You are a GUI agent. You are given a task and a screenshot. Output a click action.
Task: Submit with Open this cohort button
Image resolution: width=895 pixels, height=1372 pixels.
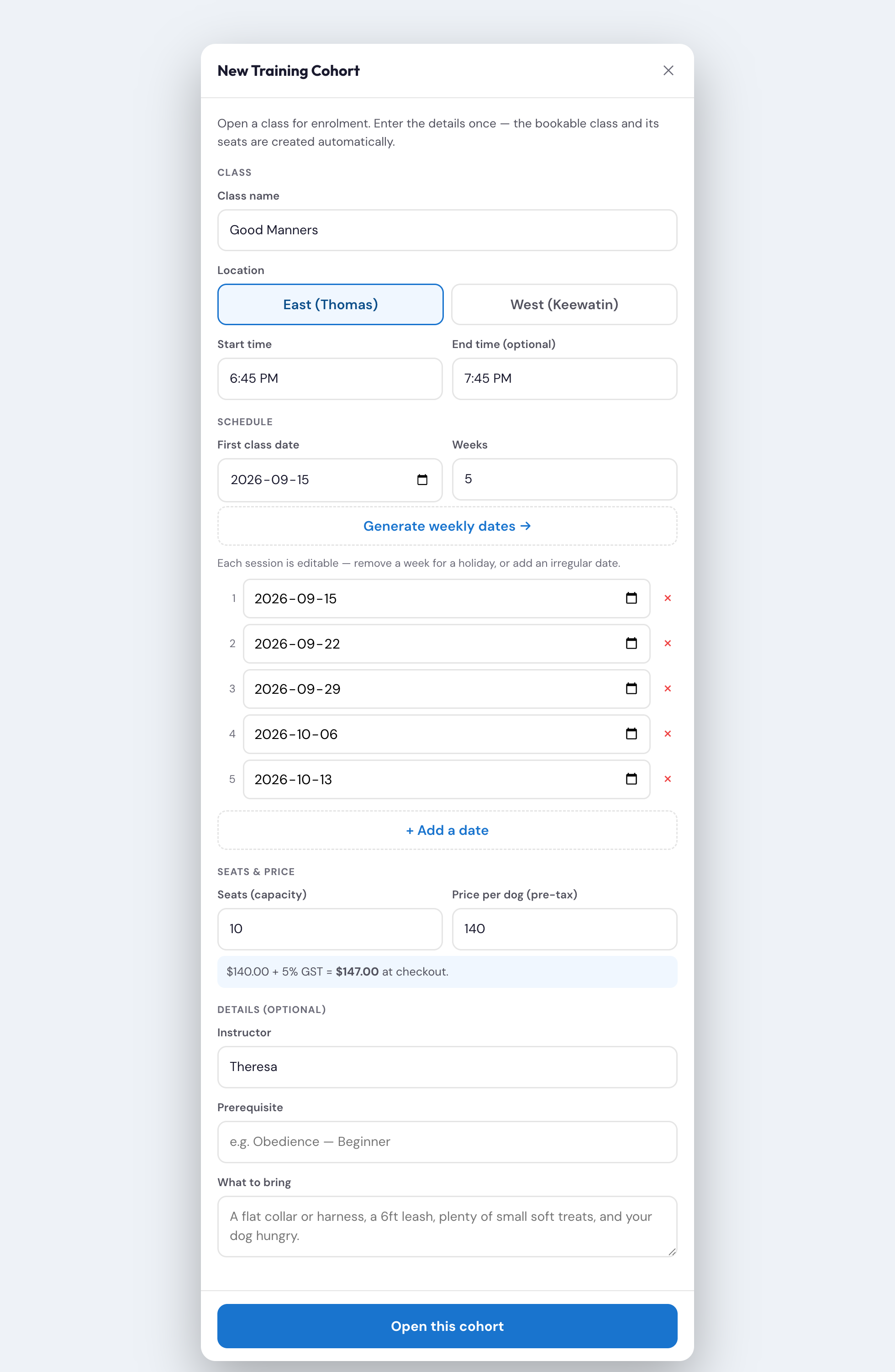coord(447,1326)
